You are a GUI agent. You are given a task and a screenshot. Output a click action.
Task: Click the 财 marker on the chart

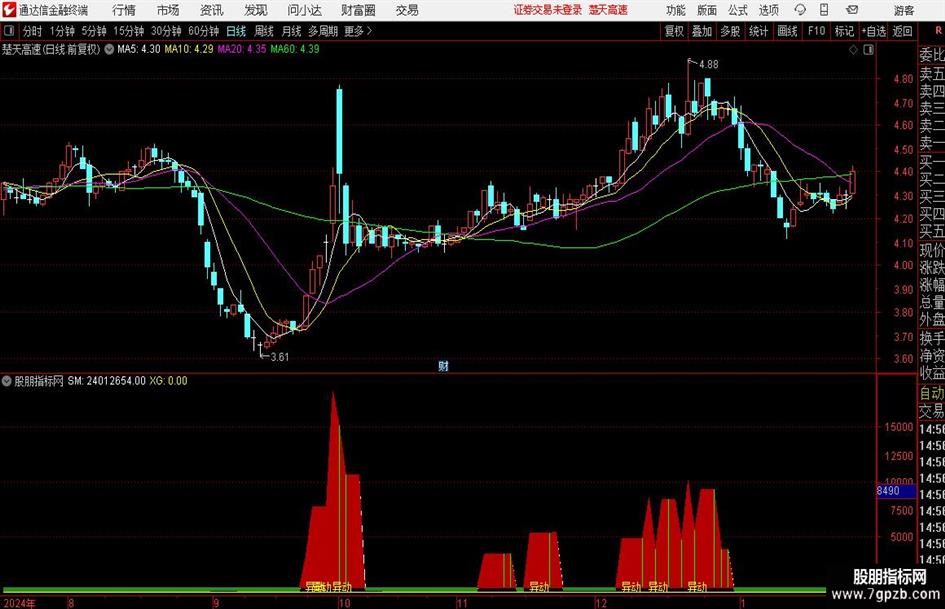coord(443,365)
